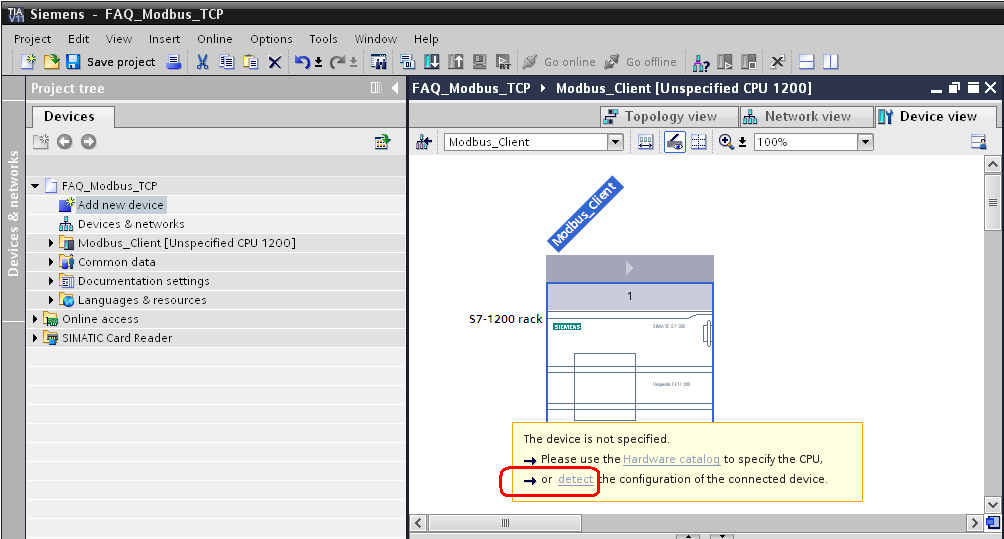Open the Project menu
The width and height of the screenshot is (1004, 539).
click(x=32, y=39)
